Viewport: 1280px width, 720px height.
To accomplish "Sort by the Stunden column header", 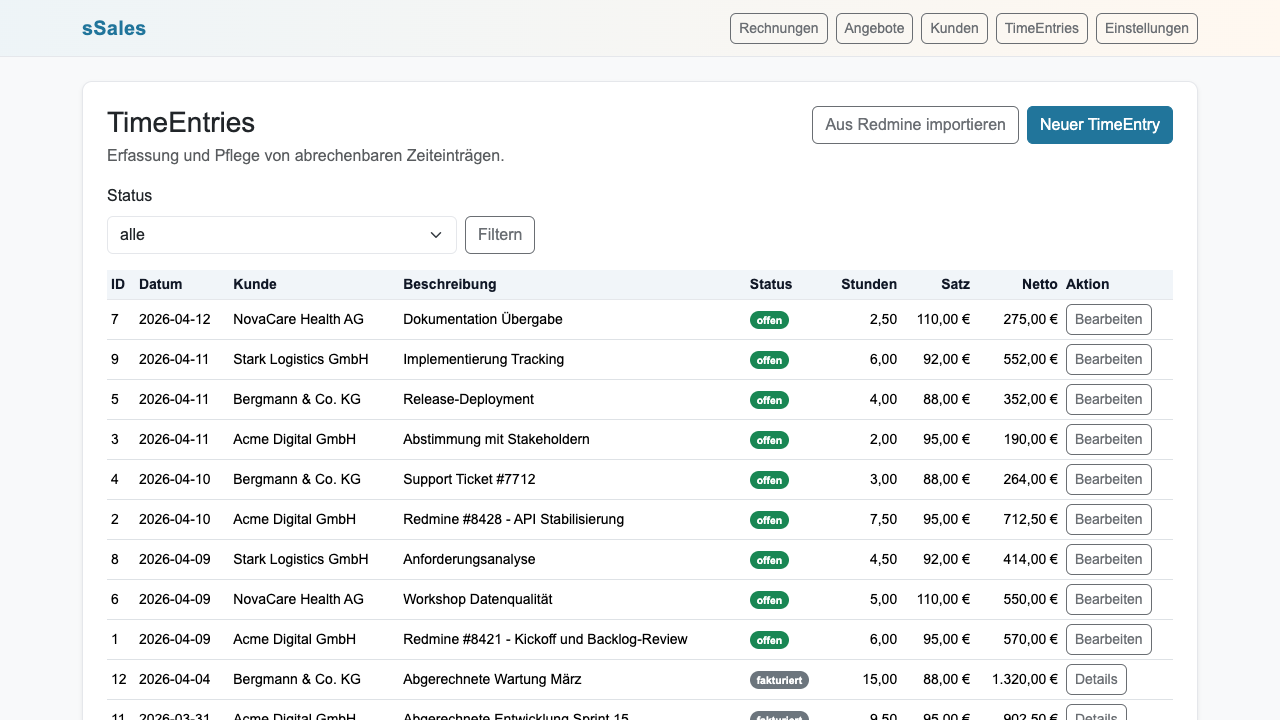I will (x=869, y=284).
